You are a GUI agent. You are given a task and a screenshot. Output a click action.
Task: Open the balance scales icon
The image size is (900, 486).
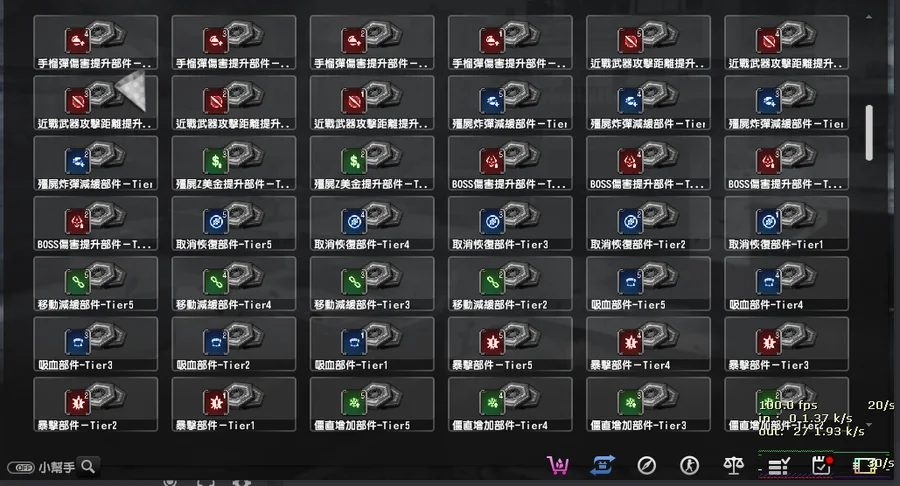(x=734, y=465)
